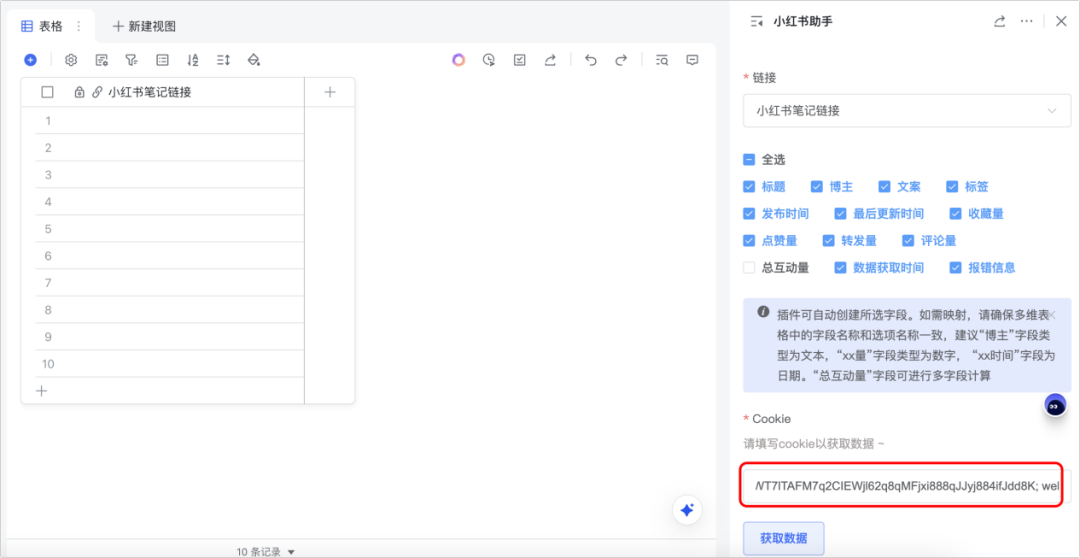Uncheck the 点赞量 checkbox
The image size is (1080, 558).
point(749,241)
